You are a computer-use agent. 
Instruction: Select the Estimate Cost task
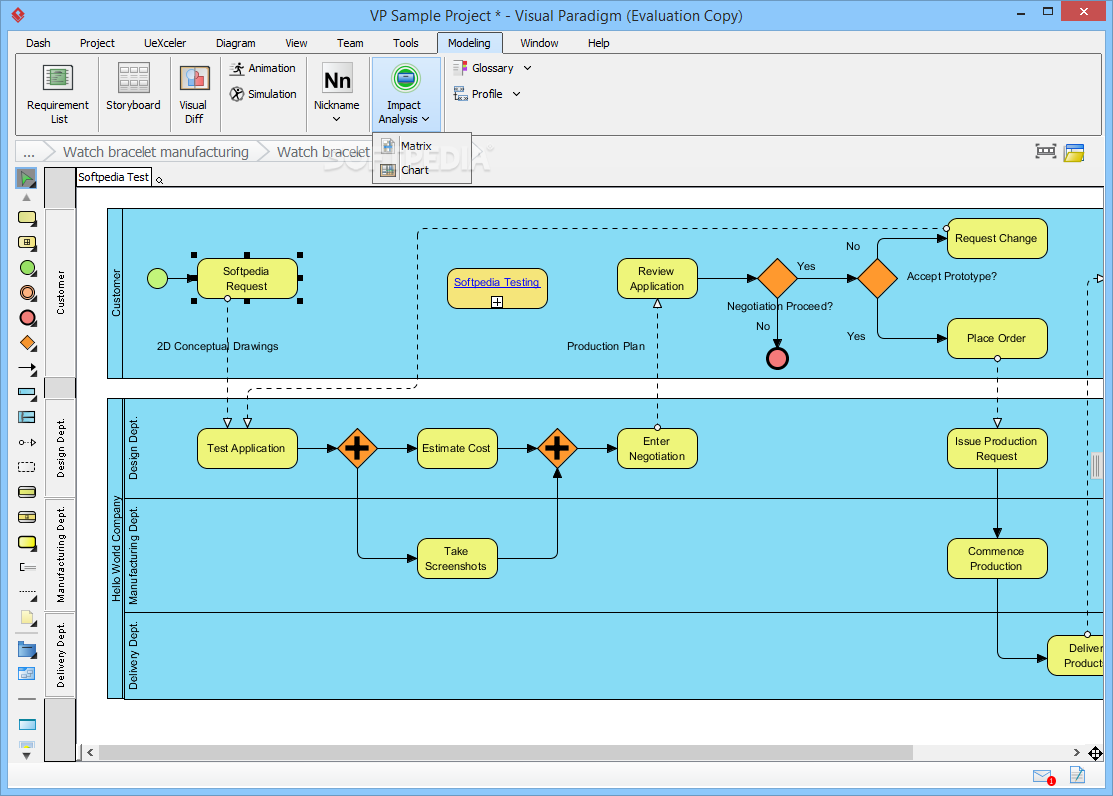tap(456, 448)
